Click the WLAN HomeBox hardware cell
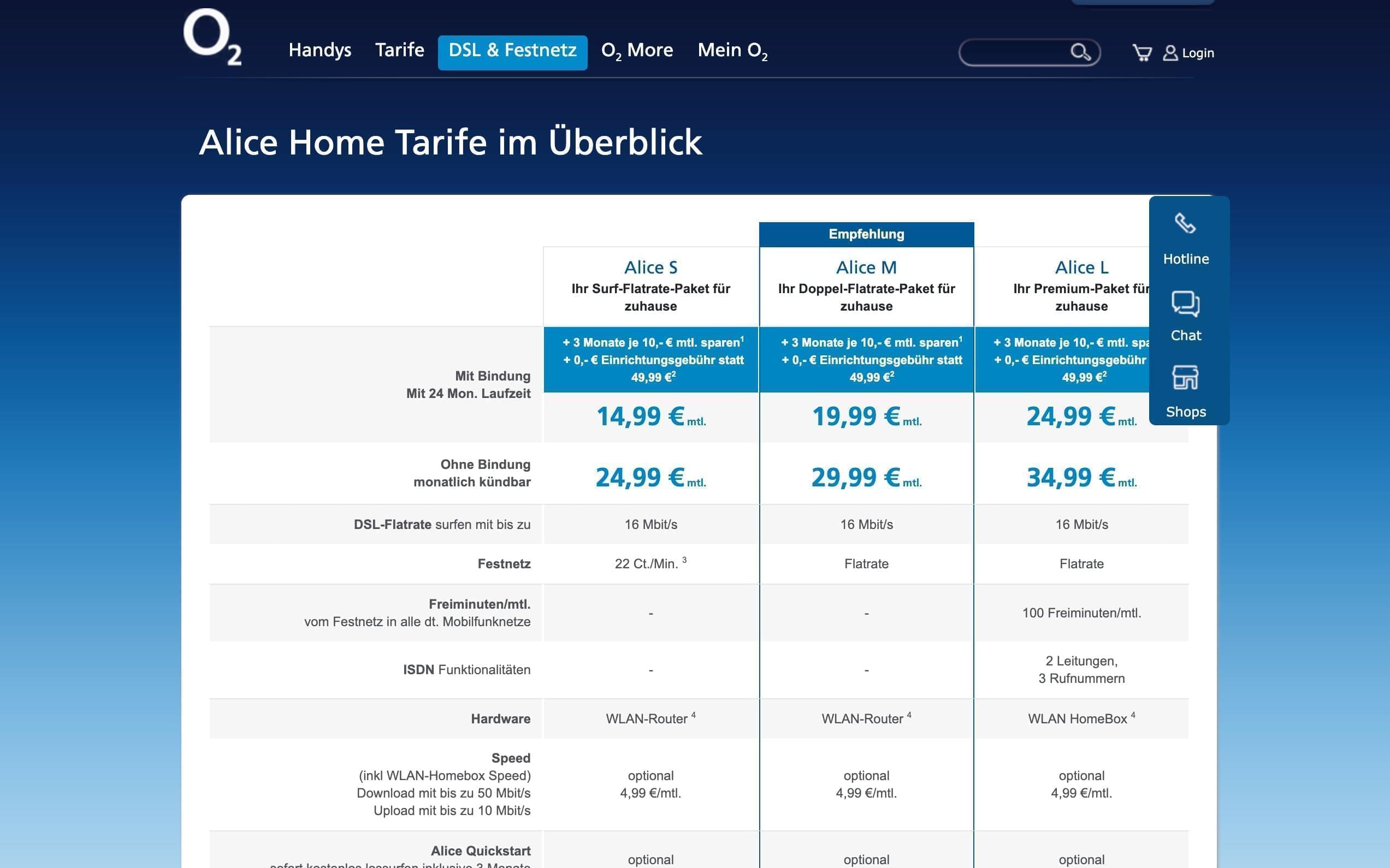Screen dimensions: 1390x868 (x=1081, y=718)
